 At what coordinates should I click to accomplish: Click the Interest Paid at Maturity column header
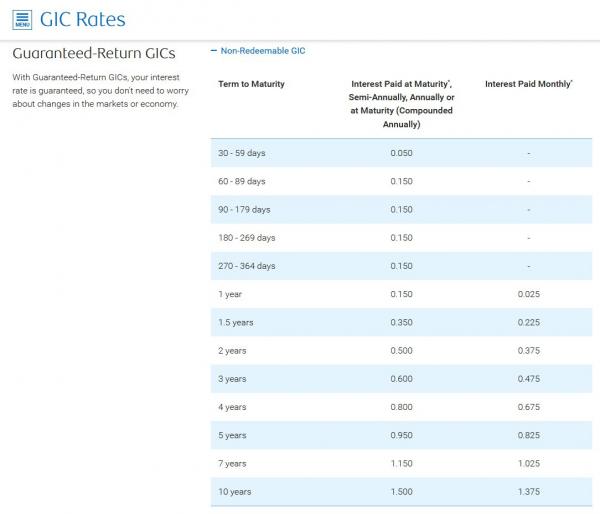pyautogui.click(x=401, y=104)
